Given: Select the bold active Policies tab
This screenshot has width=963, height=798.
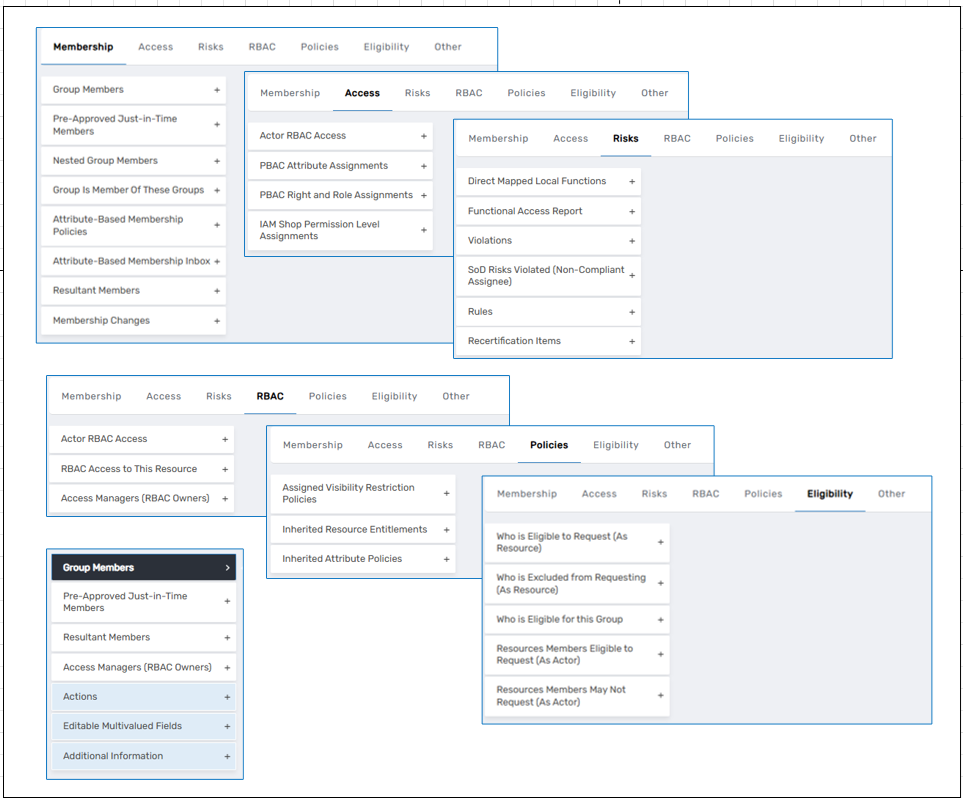Looking at the screenshot, I should click(549, 445).
